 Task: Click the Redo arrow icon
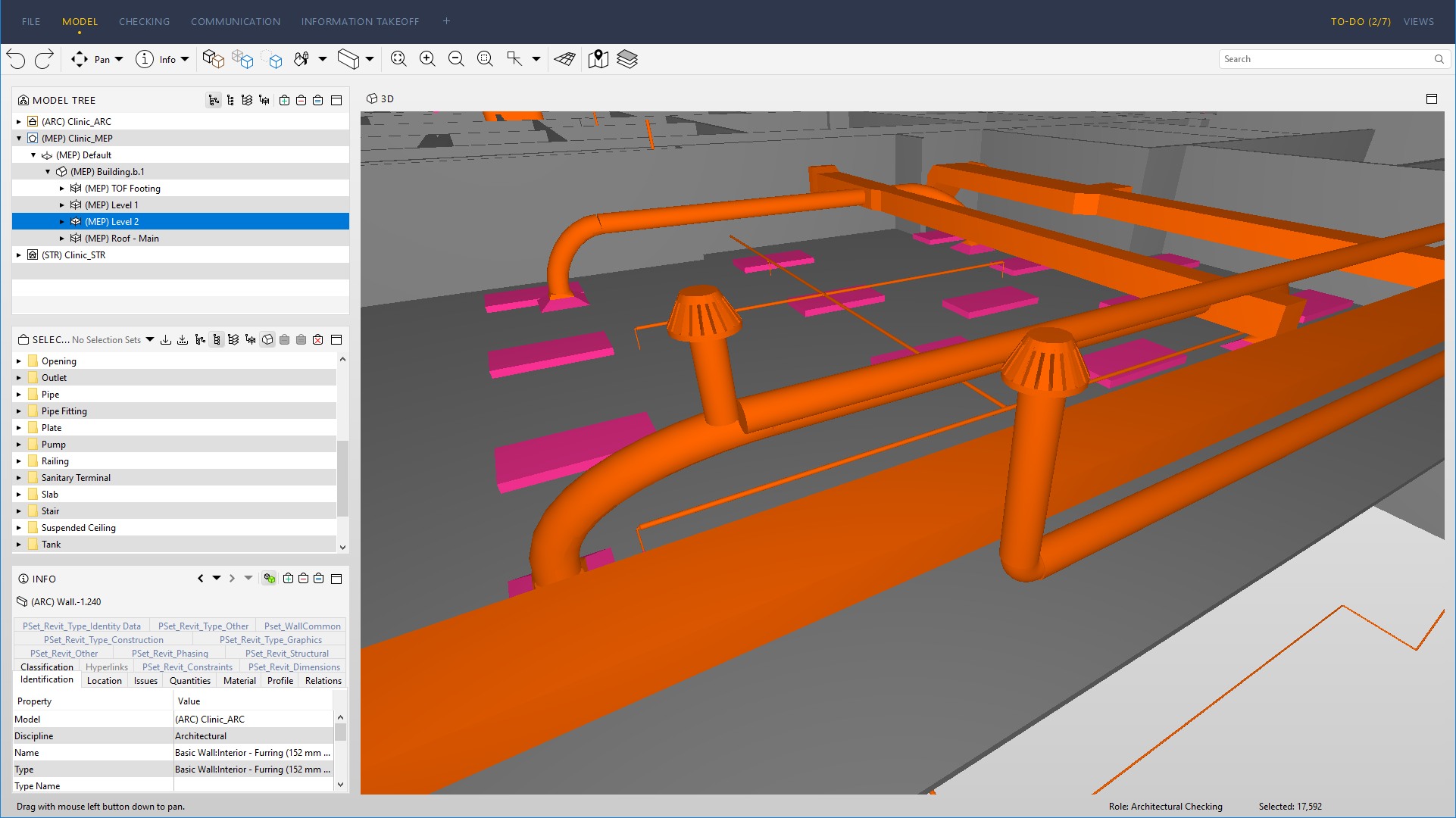click(45, 59)
